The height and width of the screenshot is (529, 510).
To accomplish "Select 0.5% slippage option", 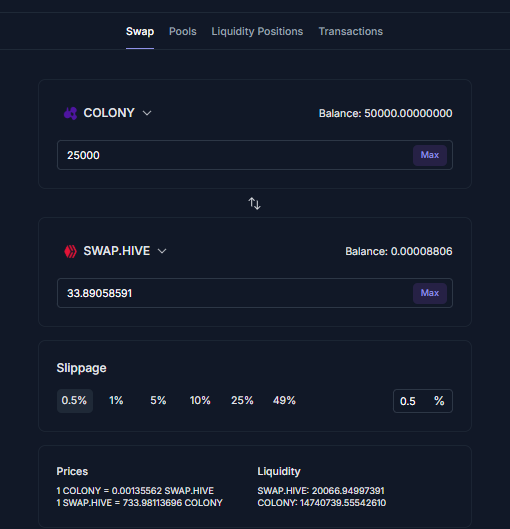I will tap(75, 401).
